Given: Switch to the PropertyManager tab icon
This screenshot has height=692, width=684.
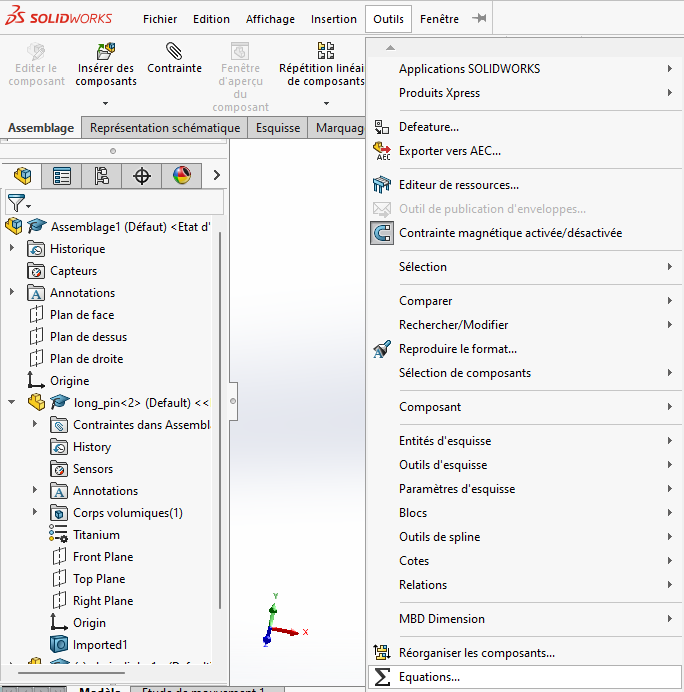Looking at the screenshot, I should (62, 176).
